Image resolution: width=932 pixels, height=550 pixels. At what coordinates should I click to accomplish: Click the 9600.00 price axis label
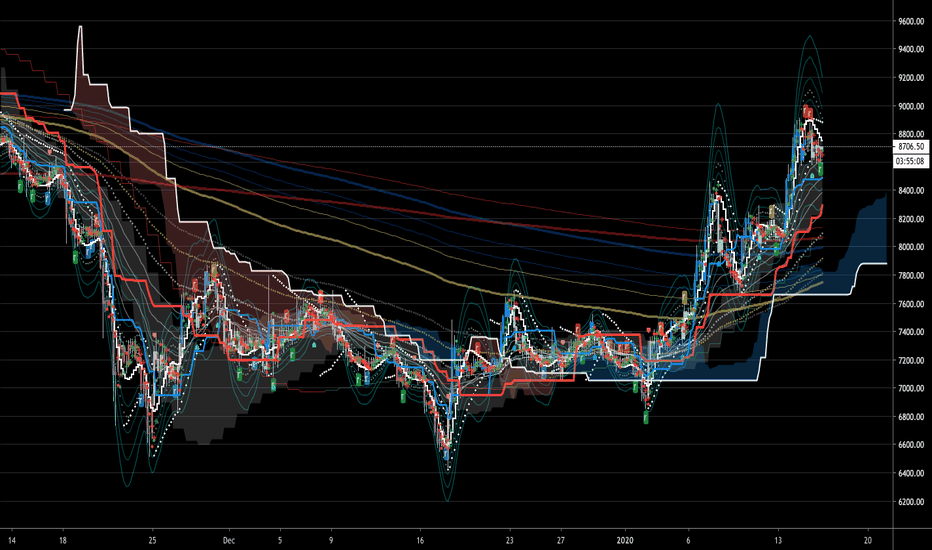911,21
